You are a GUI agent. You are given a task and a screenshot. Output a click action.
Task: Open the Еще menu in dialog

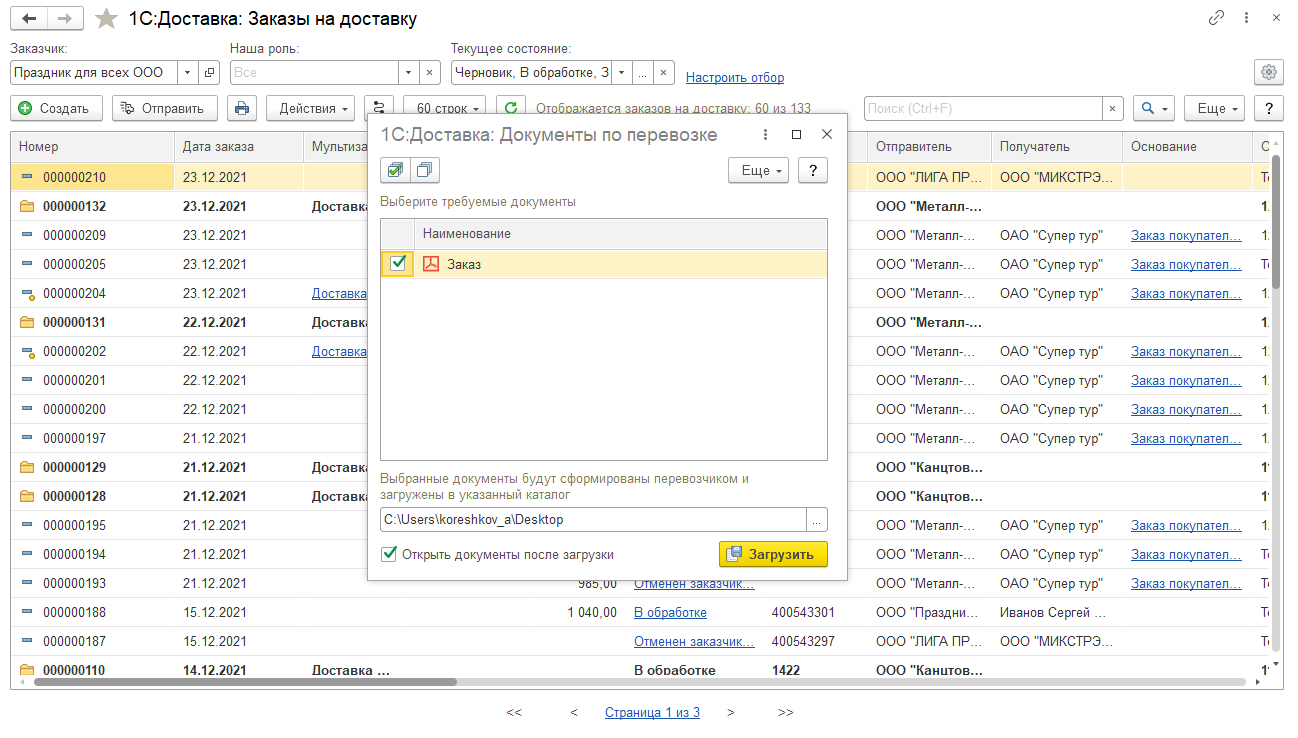click(758, 171)
